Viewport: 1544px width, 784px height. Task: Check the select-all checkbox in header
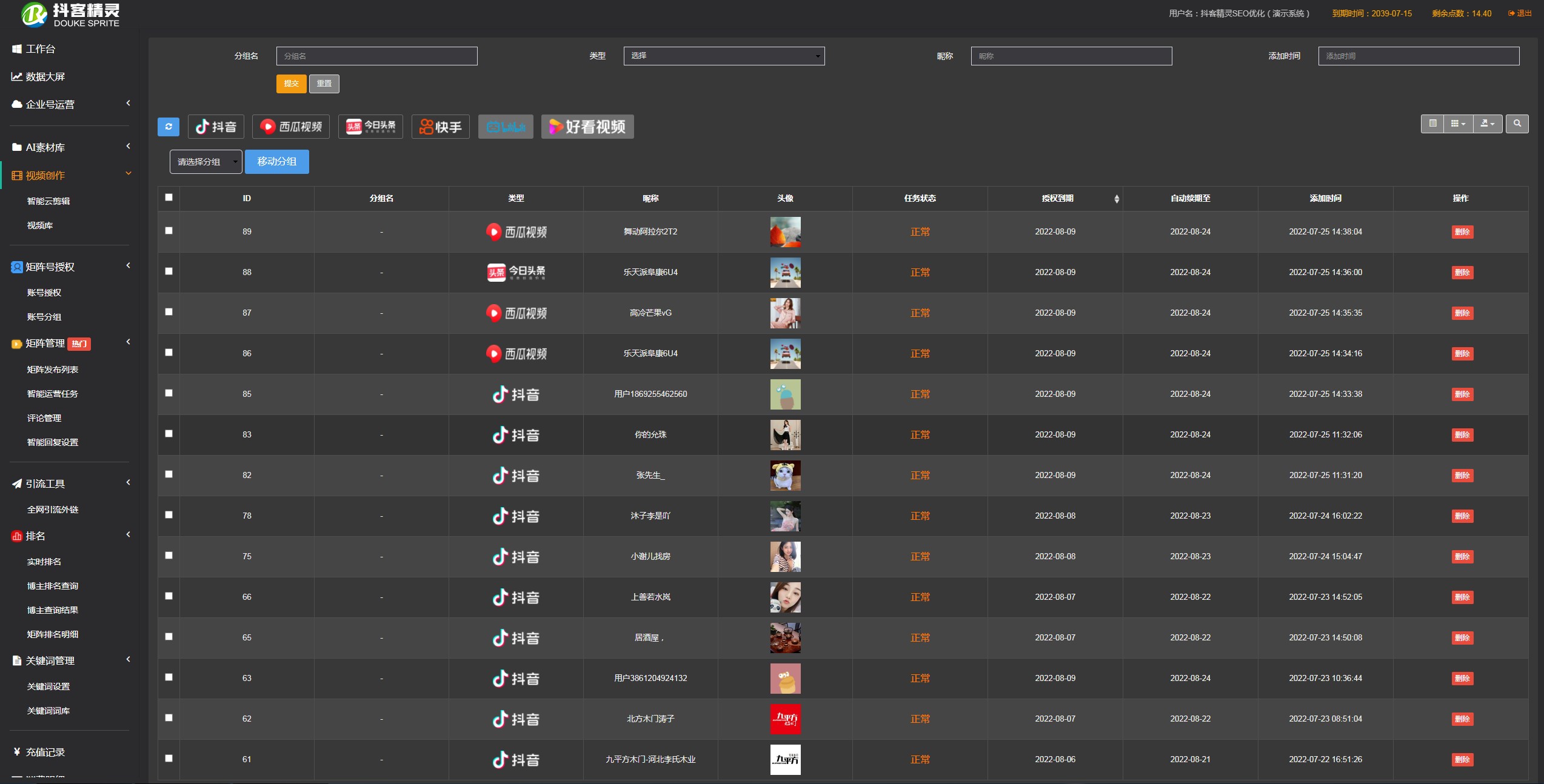coord(169,198)
